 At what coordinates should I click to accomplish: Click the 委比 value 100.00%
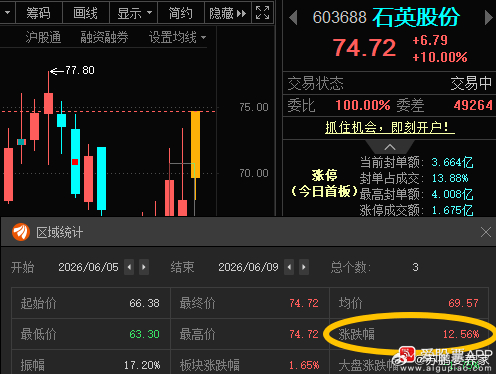tap(363, 105)
